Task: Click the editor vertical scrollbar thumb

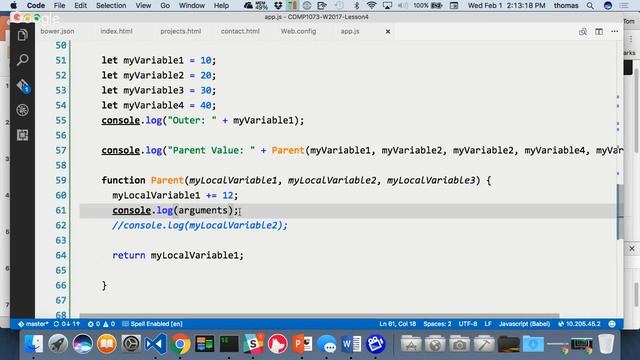Action: [x=620, y=211]
